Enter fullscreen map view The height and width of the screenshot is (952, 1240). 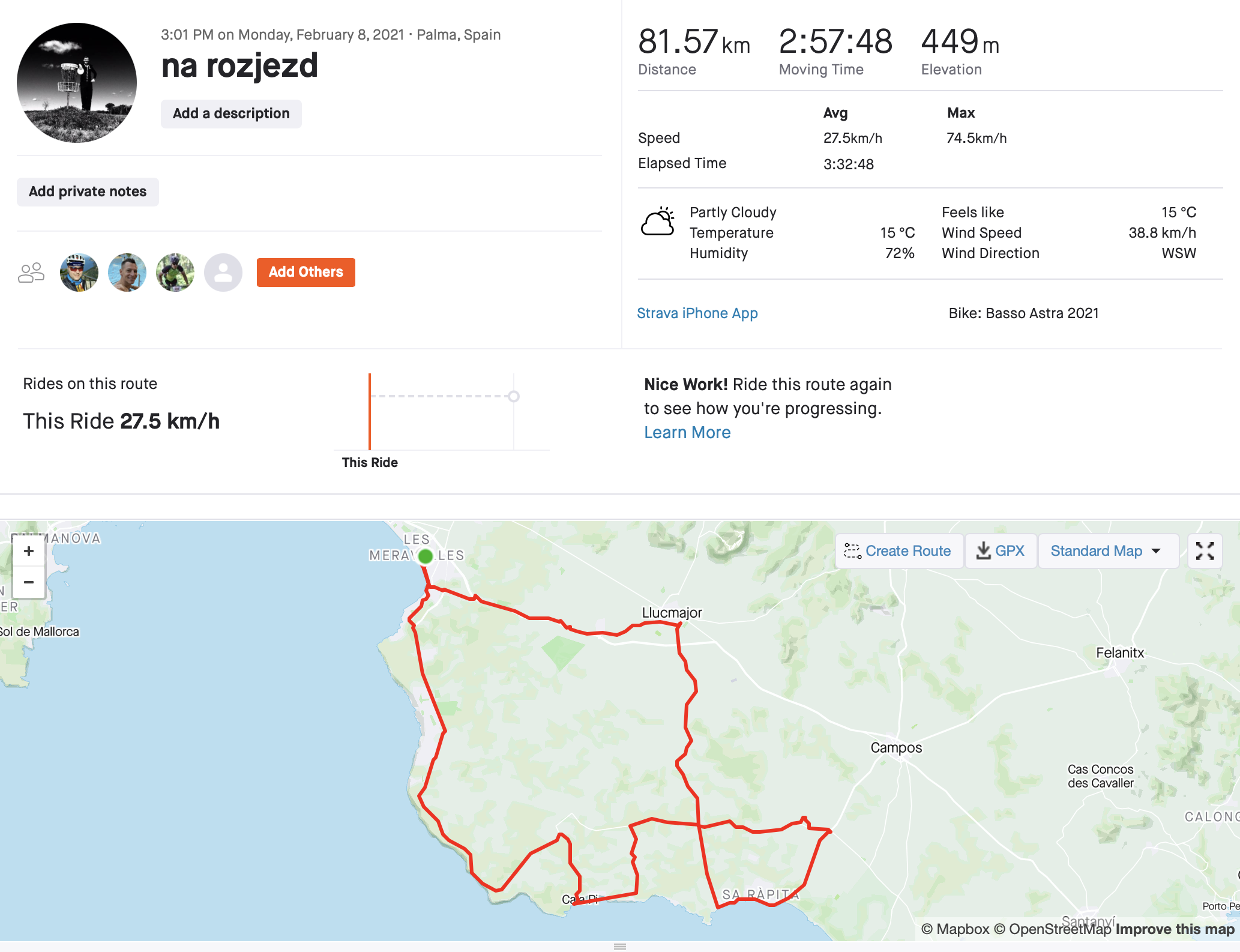pos(1205,551)
